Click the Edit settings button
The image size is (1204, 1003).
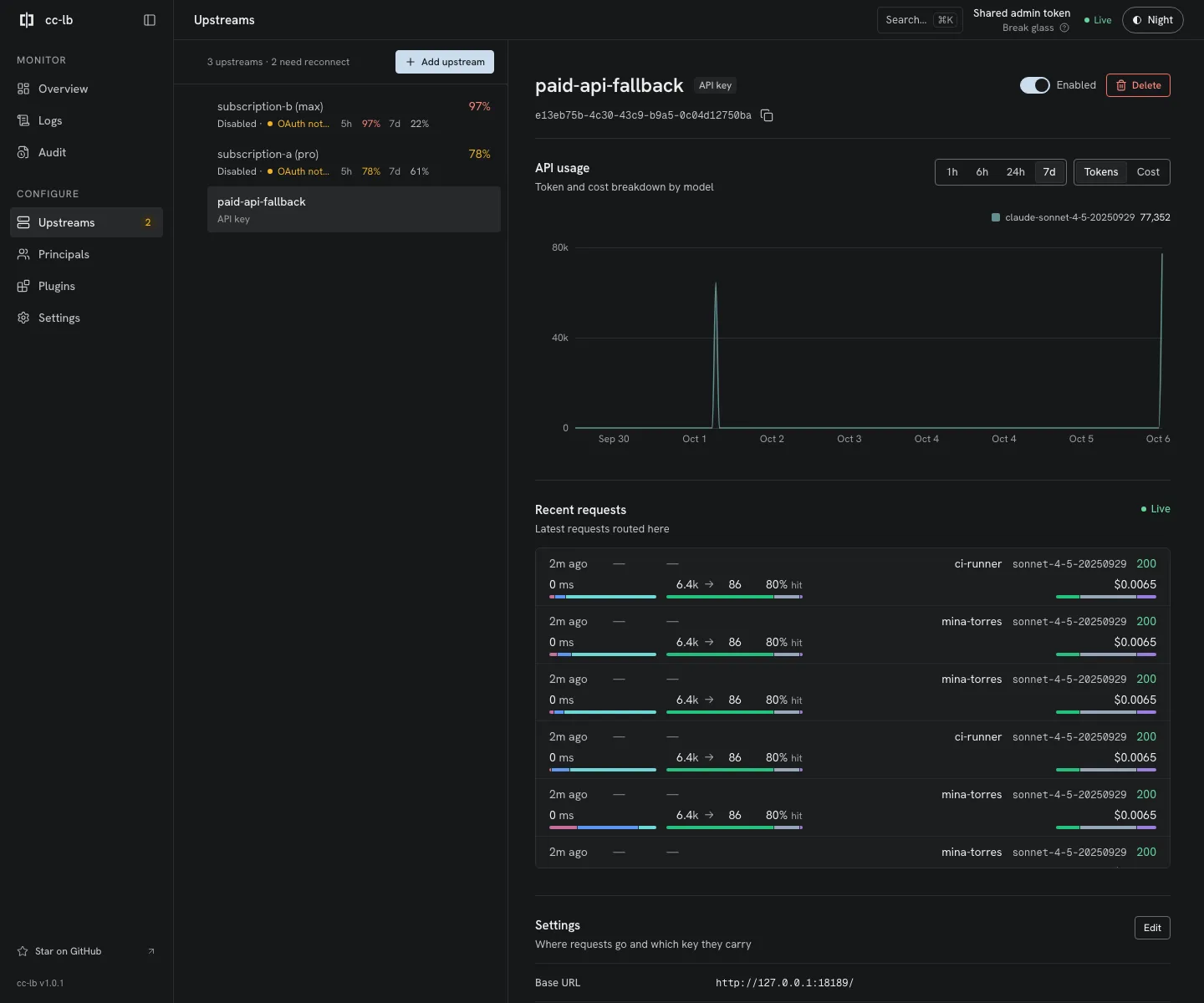(1152, 928)
